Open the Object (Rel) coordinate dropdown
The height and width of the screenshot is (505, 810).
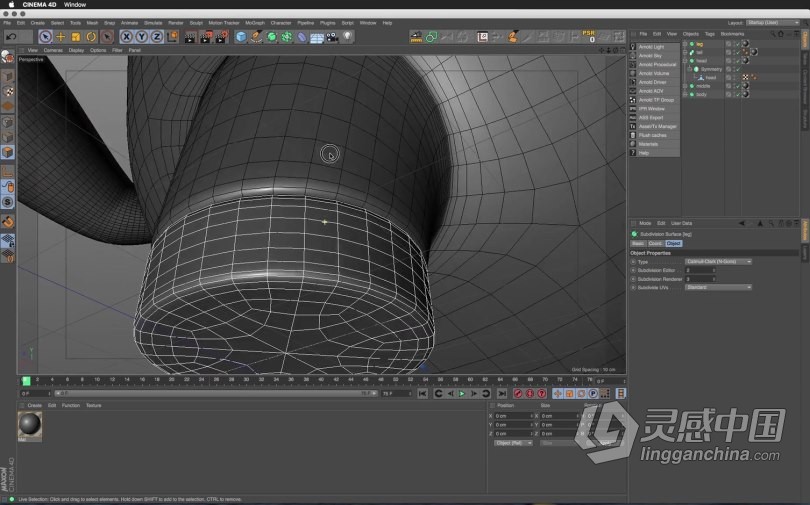(513, 443)
